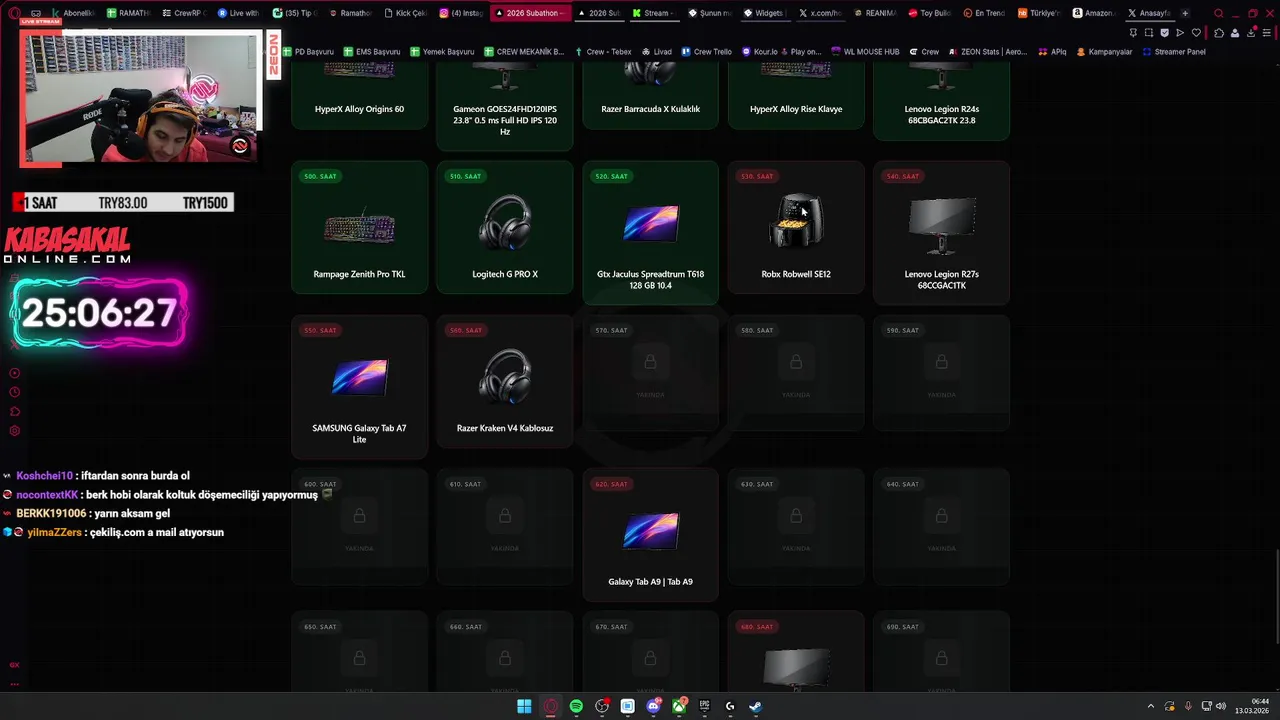Click HyperX Alloy Rise Klavye label
The image size is (1280, 720).
796,109
